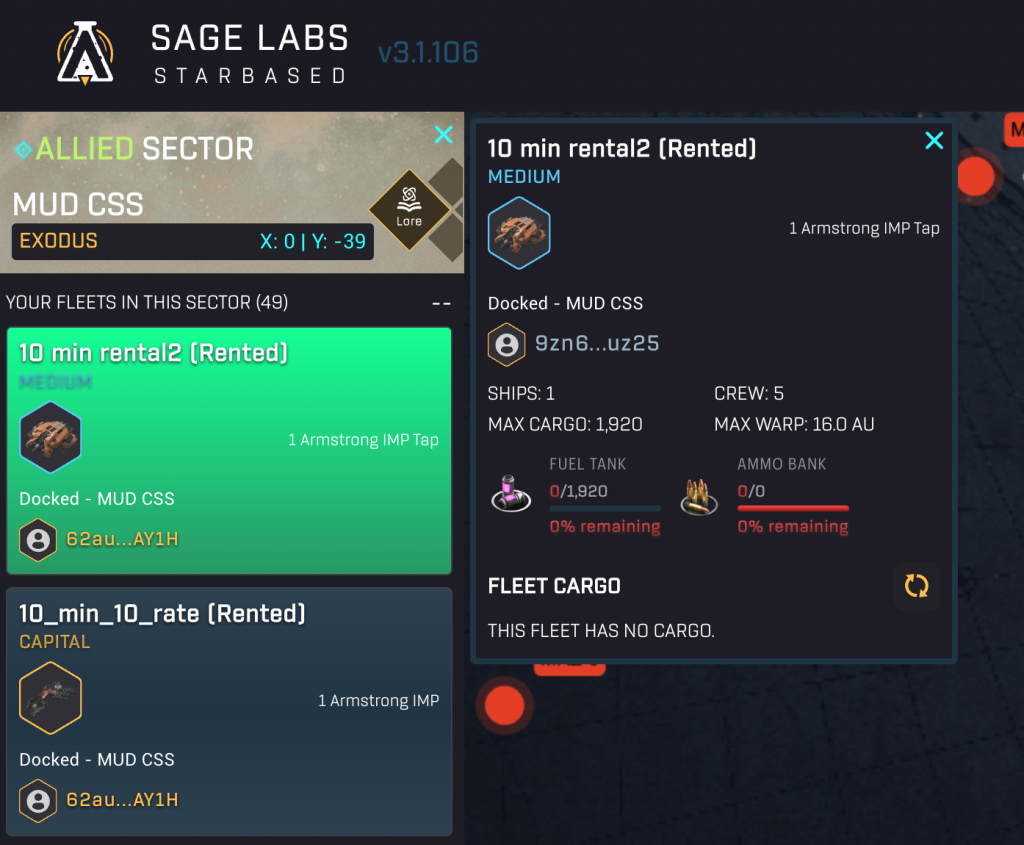The width and height of the screenshot is (1024, 845).
Task: Open the 9zn6...uz25 wallet address
Action: coord(597,344)
